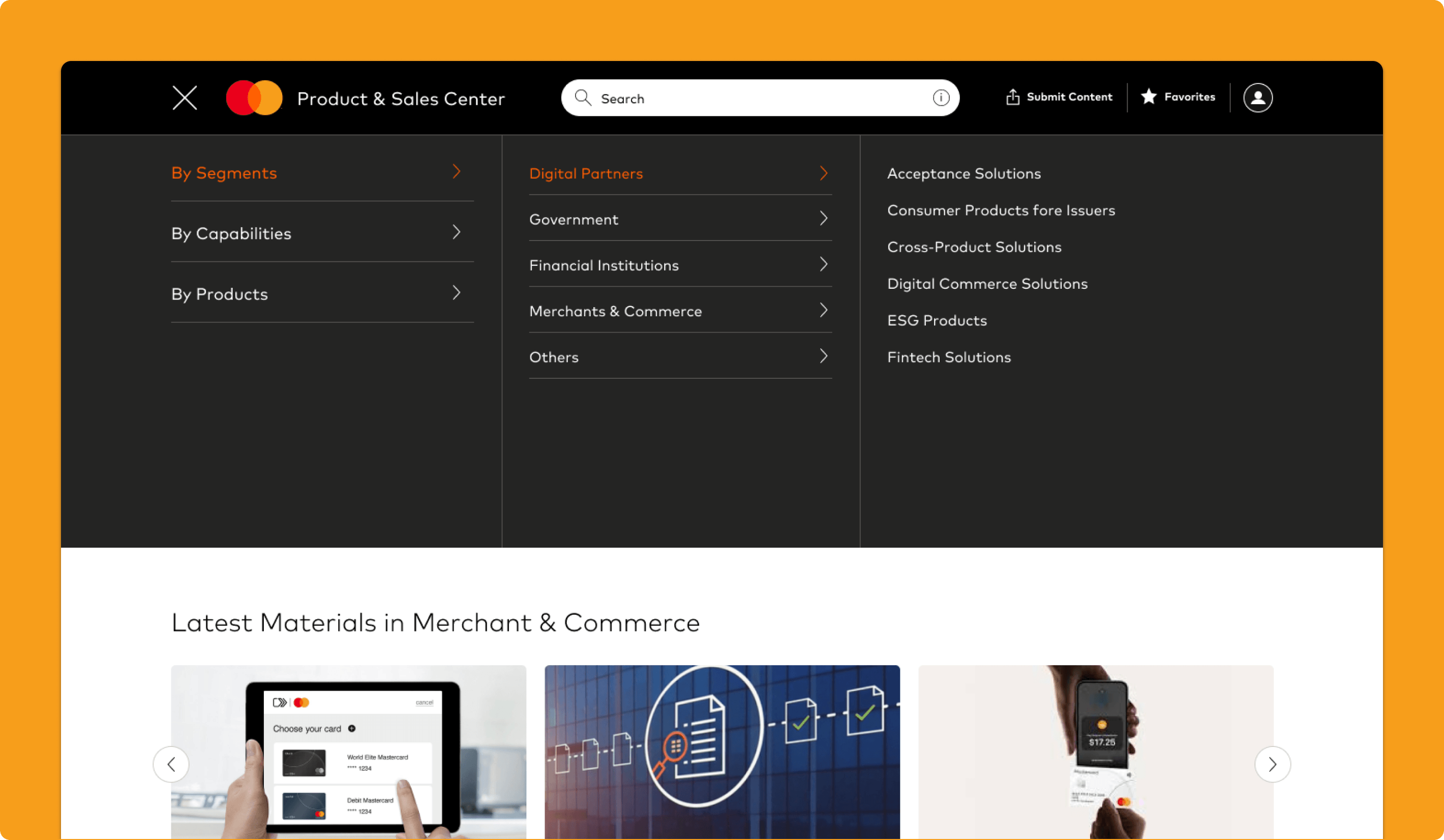Screen dimensions: 1444x840
Task: Click the search magnifier icon
Action: [584, 98]
